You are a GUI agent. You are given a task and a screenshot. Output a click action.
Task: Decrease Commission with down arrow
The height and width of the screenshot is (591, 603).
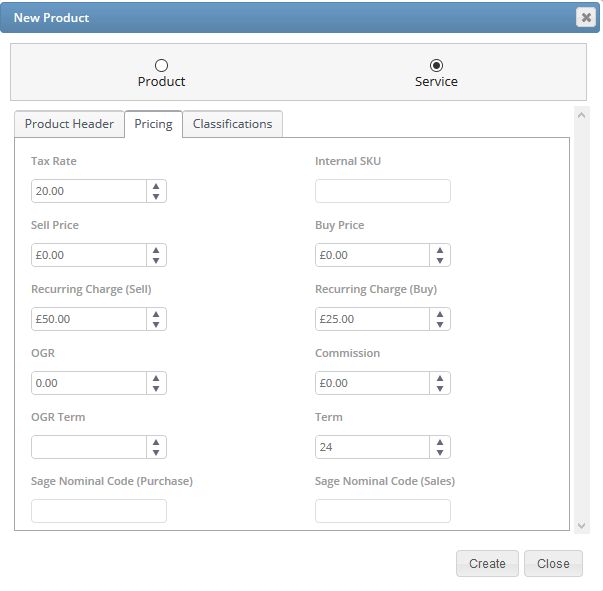pos(440,389)
